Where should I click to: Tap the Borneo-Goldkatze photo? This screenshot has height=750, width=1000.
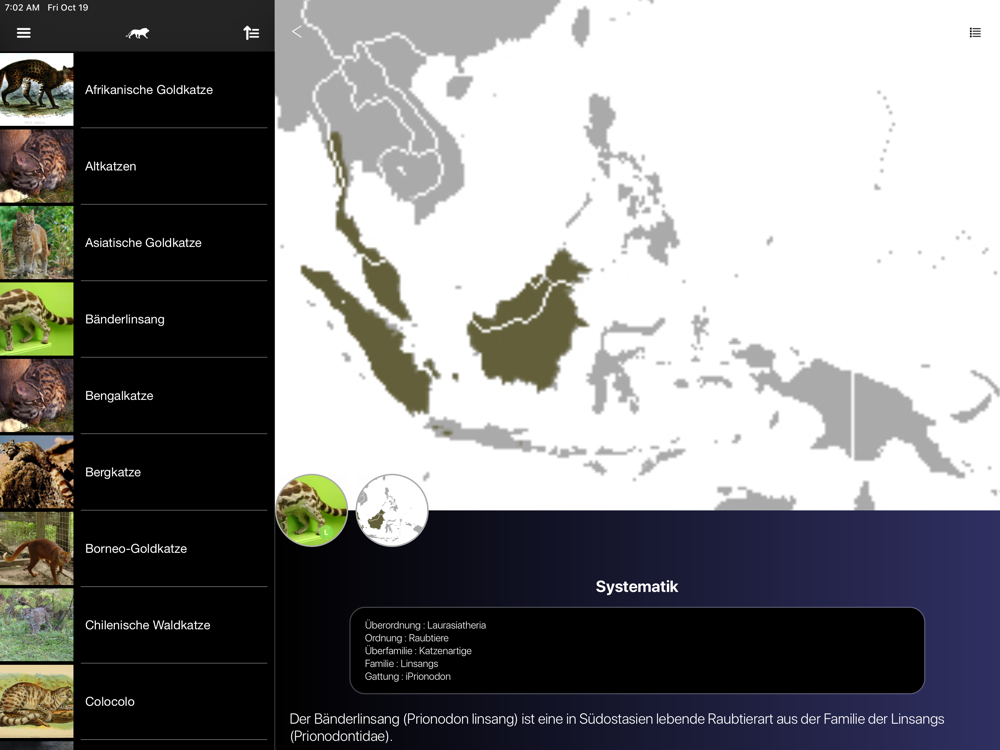(36, 548)
